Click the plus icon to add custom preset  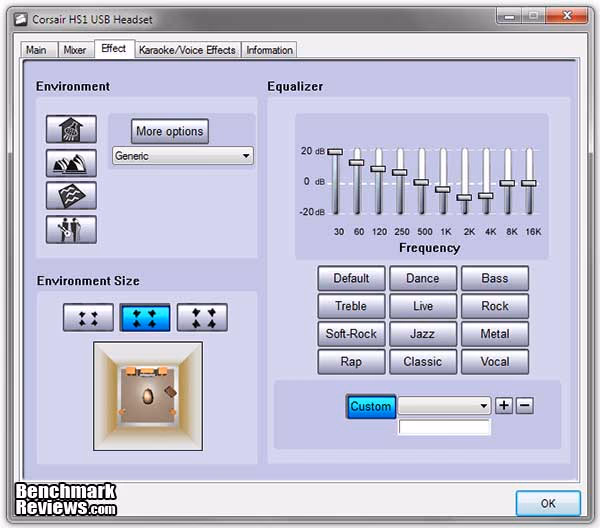(504, 406)
